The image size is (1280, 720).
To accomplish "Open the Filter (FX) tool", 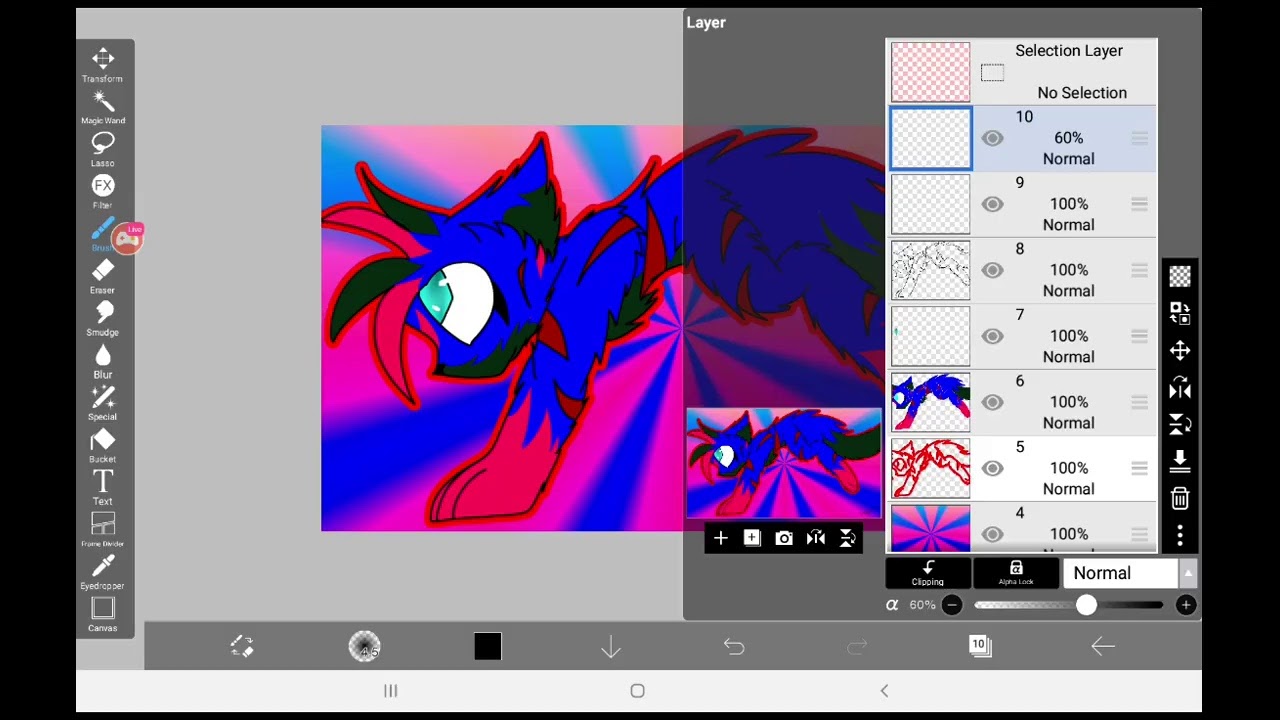I will click(x=103, y=191).
